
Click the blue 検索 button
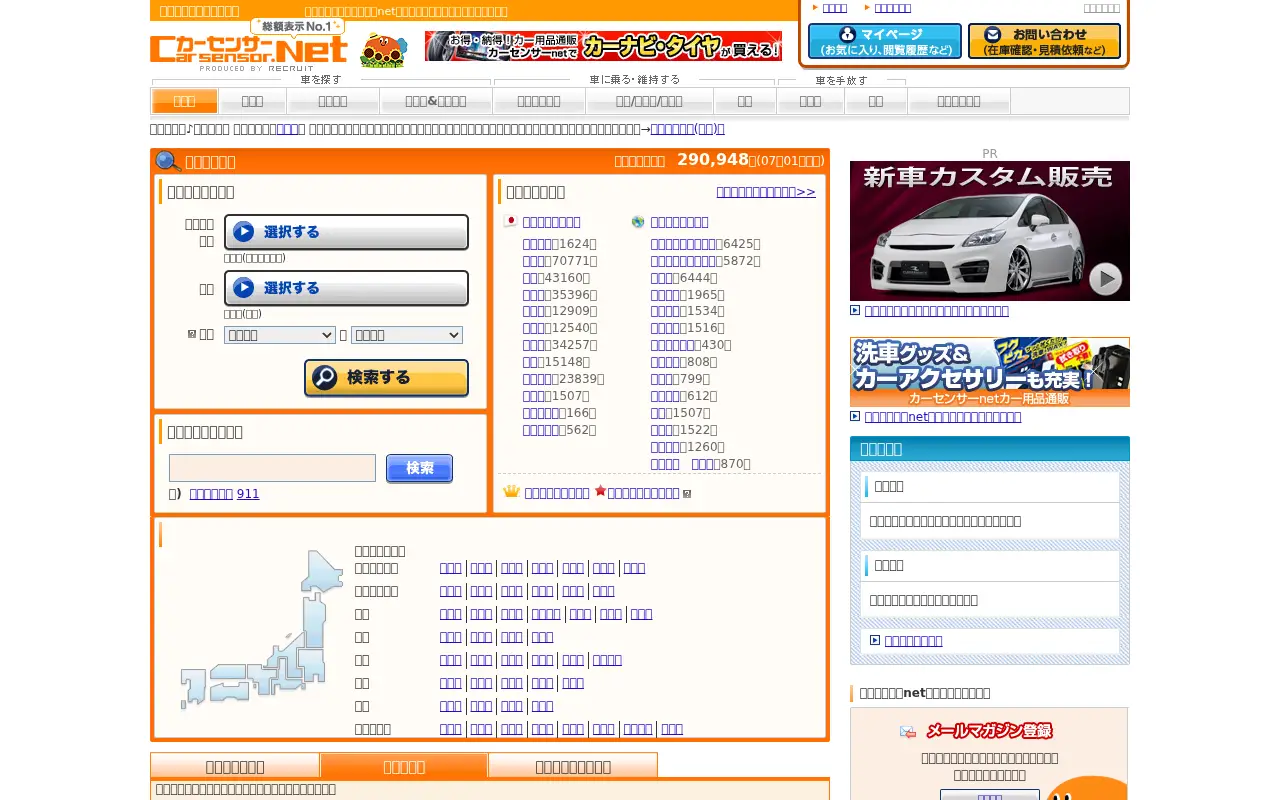pos(419,468)
